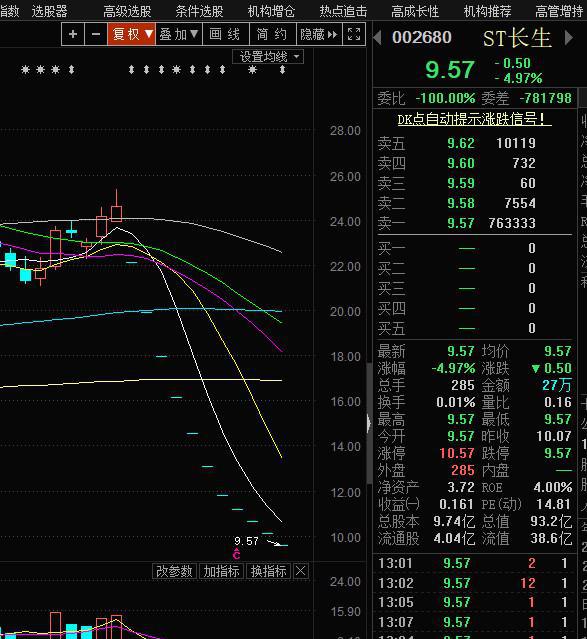Open the 机构增仓 tab
Screen dimensions: 587x639
(x=271, y=11)
